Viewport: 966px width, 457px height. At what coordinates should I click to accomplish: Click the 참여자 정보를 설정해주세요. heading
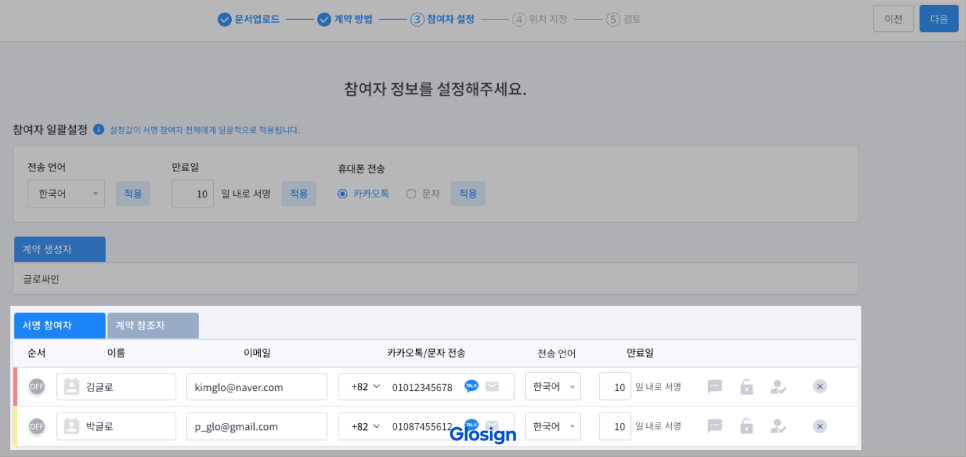pyautogui.click(x=436, y=89)
